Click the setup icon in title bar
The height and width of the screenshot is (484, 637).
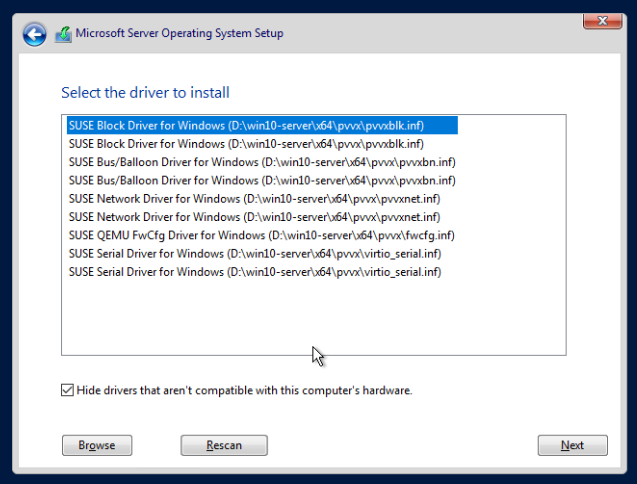63,34
